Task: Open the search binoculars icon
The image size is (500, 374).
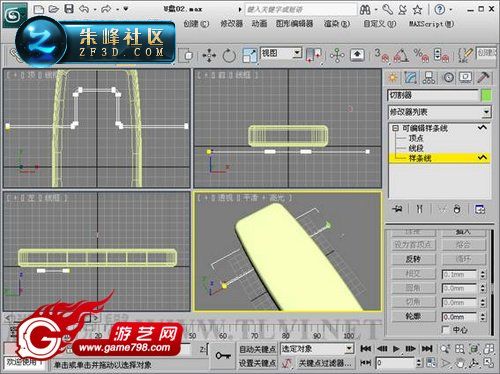Action: [x=365, y=10]
